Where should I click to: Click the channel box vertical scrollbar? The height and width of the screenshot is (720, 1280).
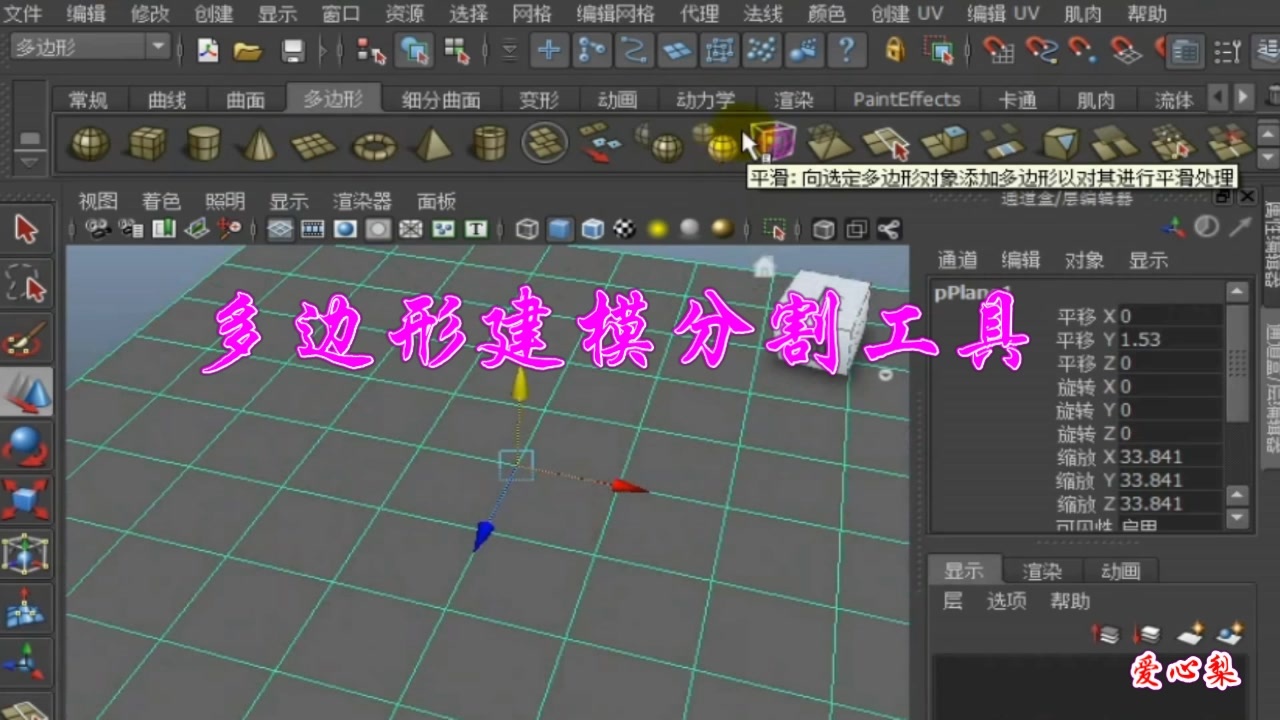click(1238, 362)
